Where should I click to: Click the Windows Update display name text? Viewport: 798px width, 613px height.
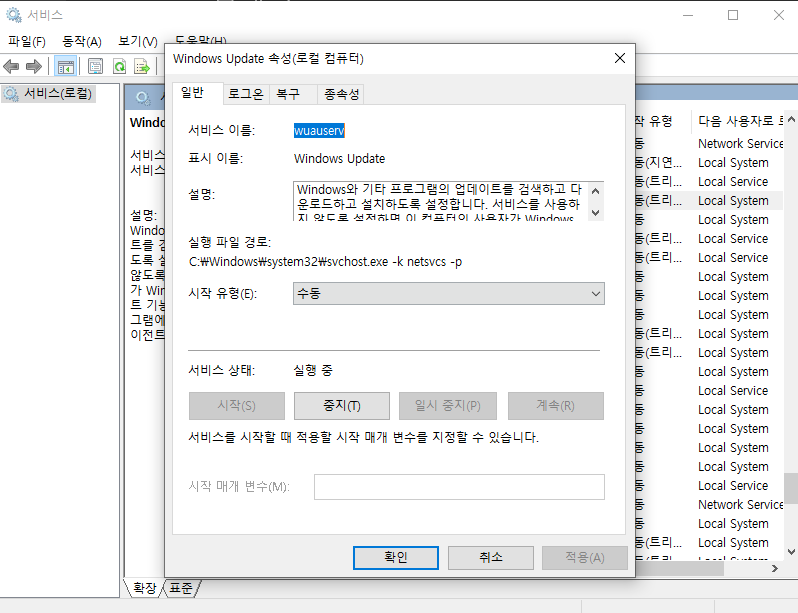339,159
